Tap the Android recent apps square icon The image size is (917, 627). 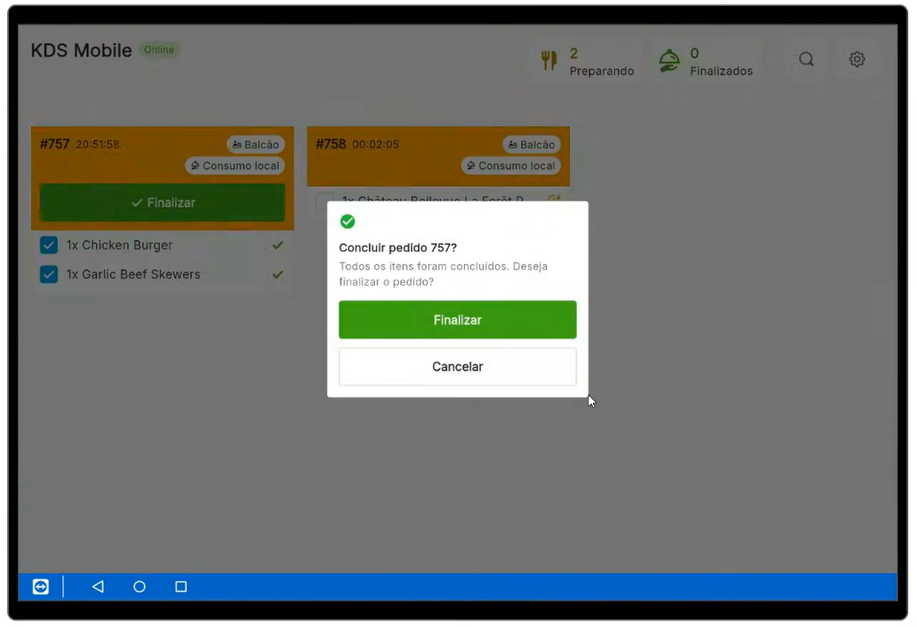(181, 586)
